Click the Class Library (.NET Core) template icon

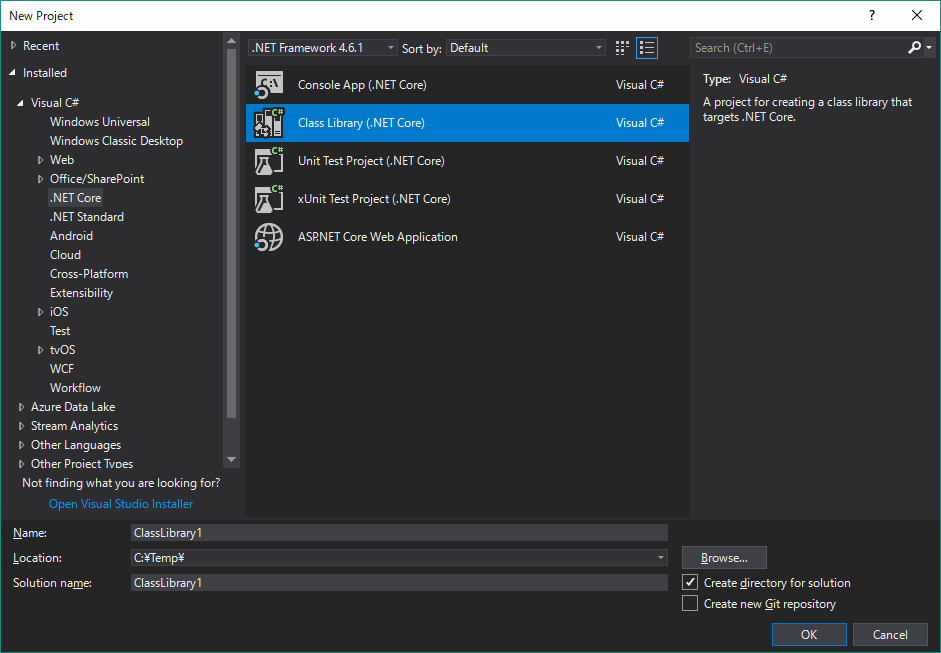click(x=268, y=123)
